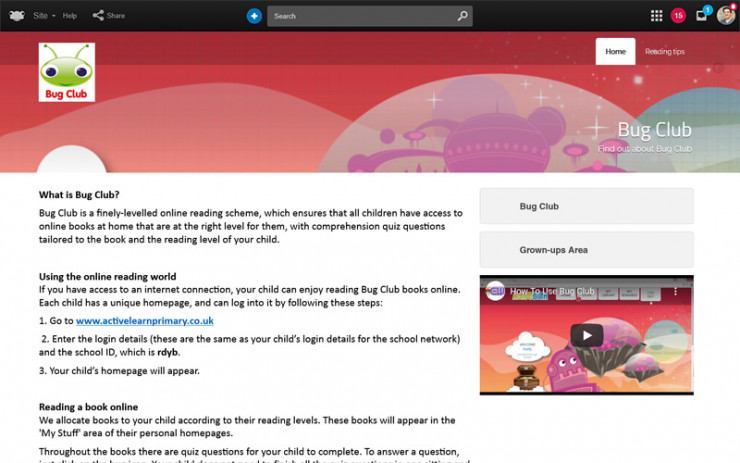The width and height of the screenshot is (740, 463).
Task: Click the large 'Bug Club' banner title
Action: 655,129
